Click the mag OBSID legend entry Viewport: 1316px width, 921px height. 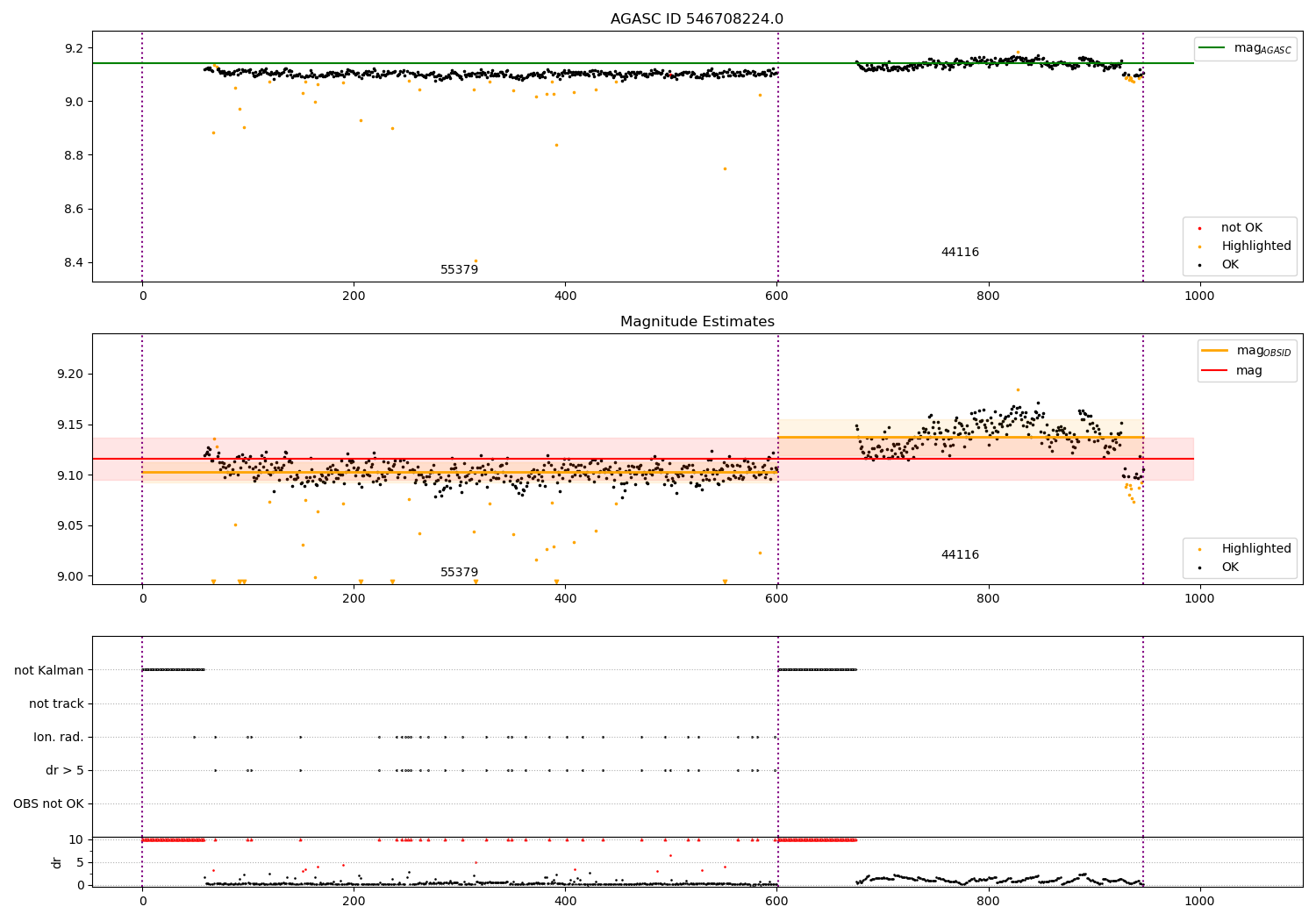[x=1247, y=351]
